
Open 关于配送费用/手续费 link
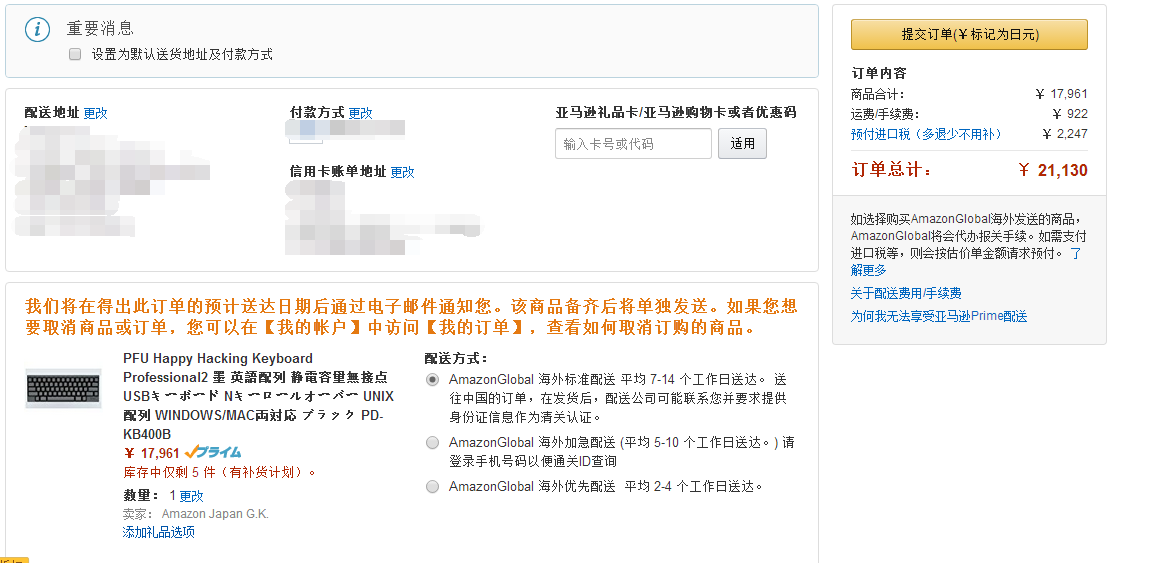tap(906, 293)
